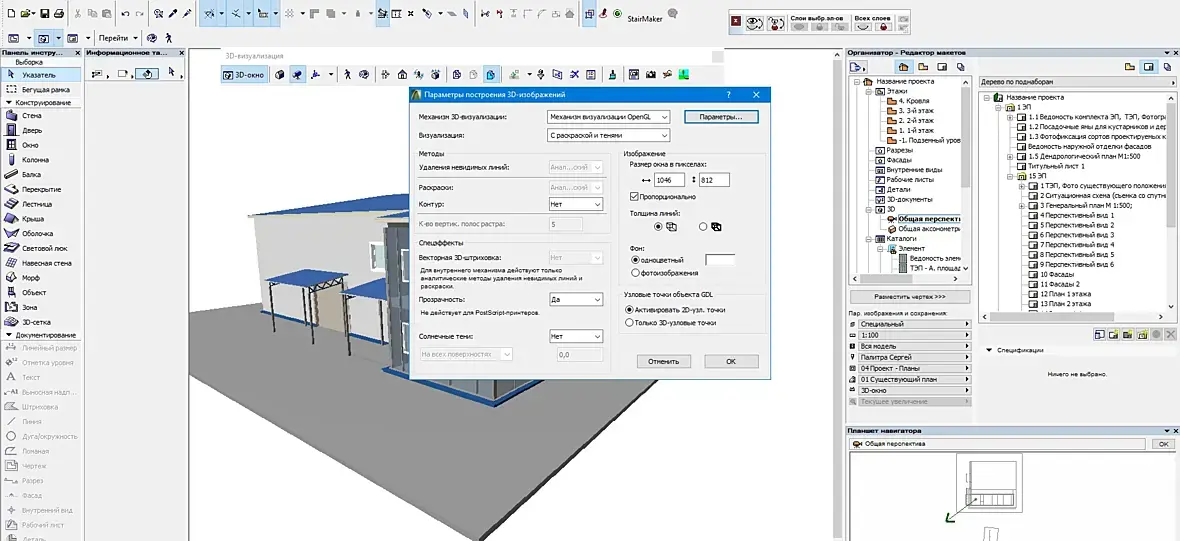Click the background color swatch beside одноцветный
The height and width of the screenshot is (541, 1180).
[x=719, y=260]
